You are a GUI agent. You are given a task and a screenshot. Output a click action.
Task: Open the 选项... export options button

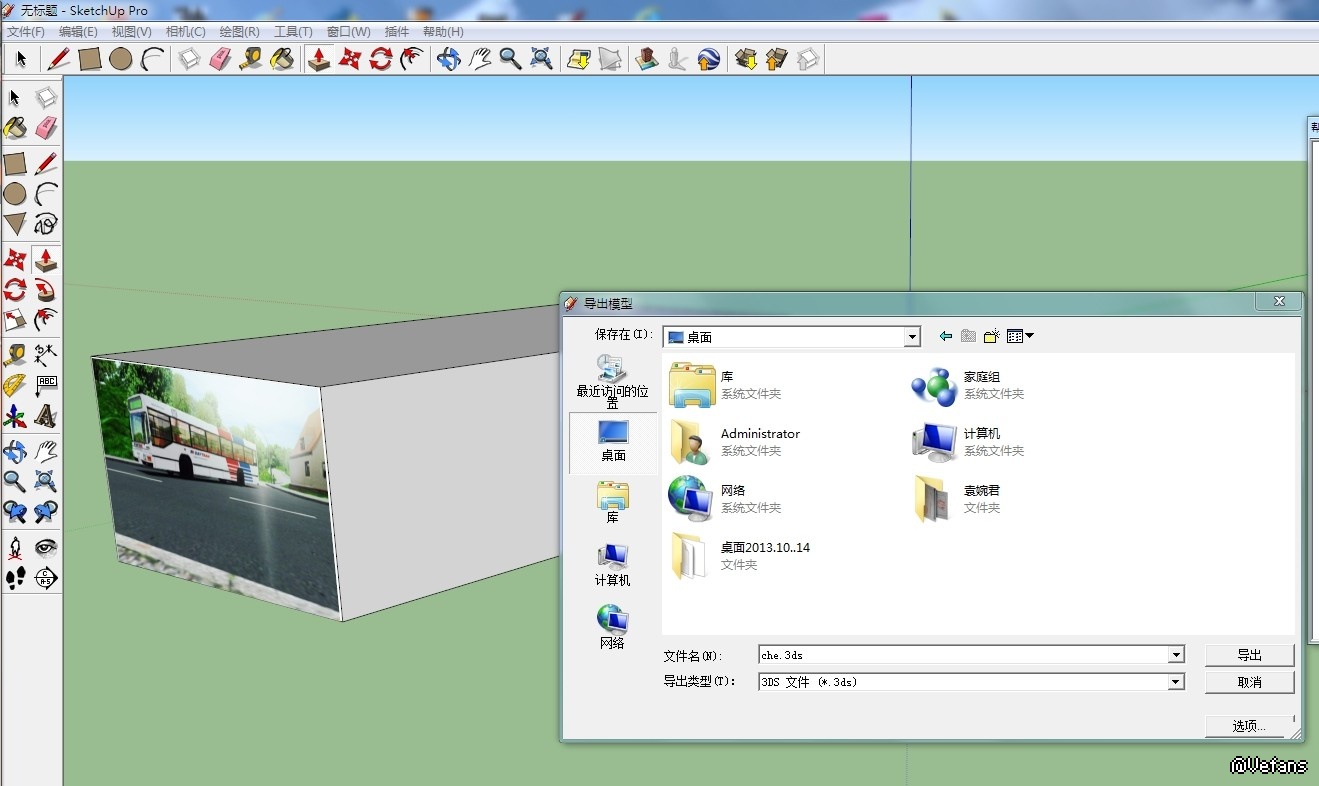click(x=1250, y=726)
